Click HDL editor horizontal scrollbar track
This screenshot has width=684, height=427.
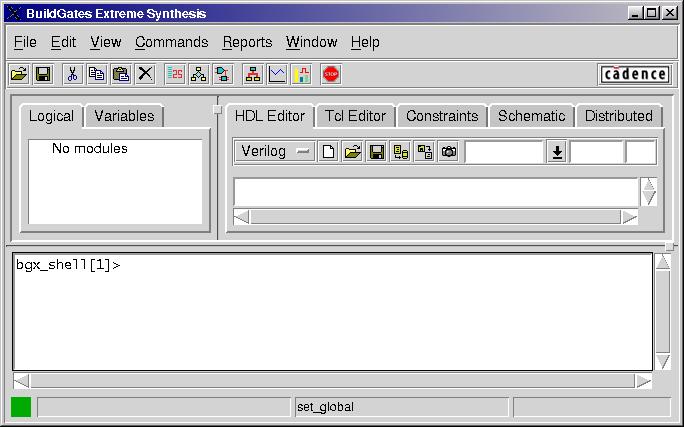coord(435,217)
